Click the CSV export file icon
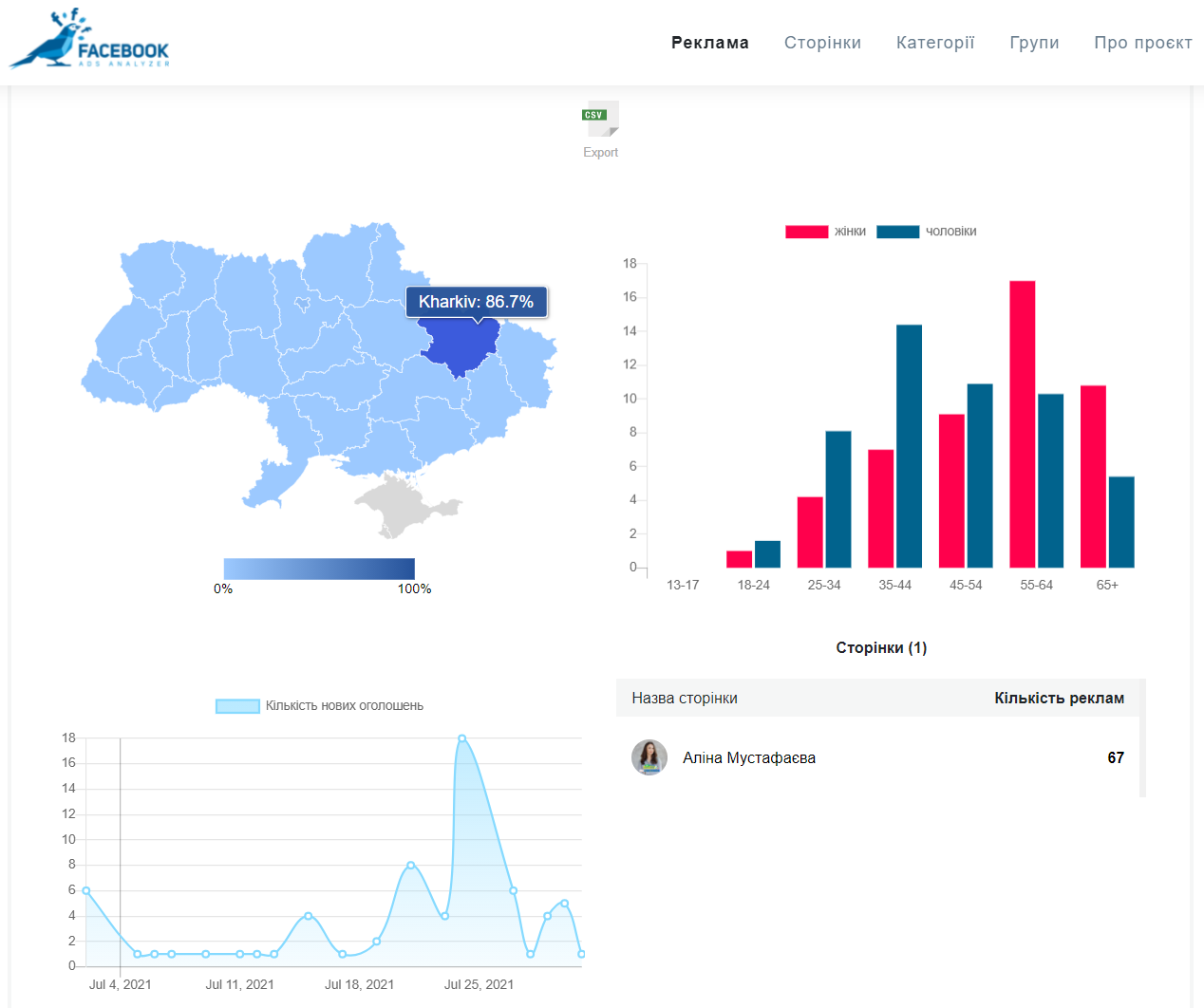The height and width of the screenshot is (1008, 1204). click(x=600, y=119)
